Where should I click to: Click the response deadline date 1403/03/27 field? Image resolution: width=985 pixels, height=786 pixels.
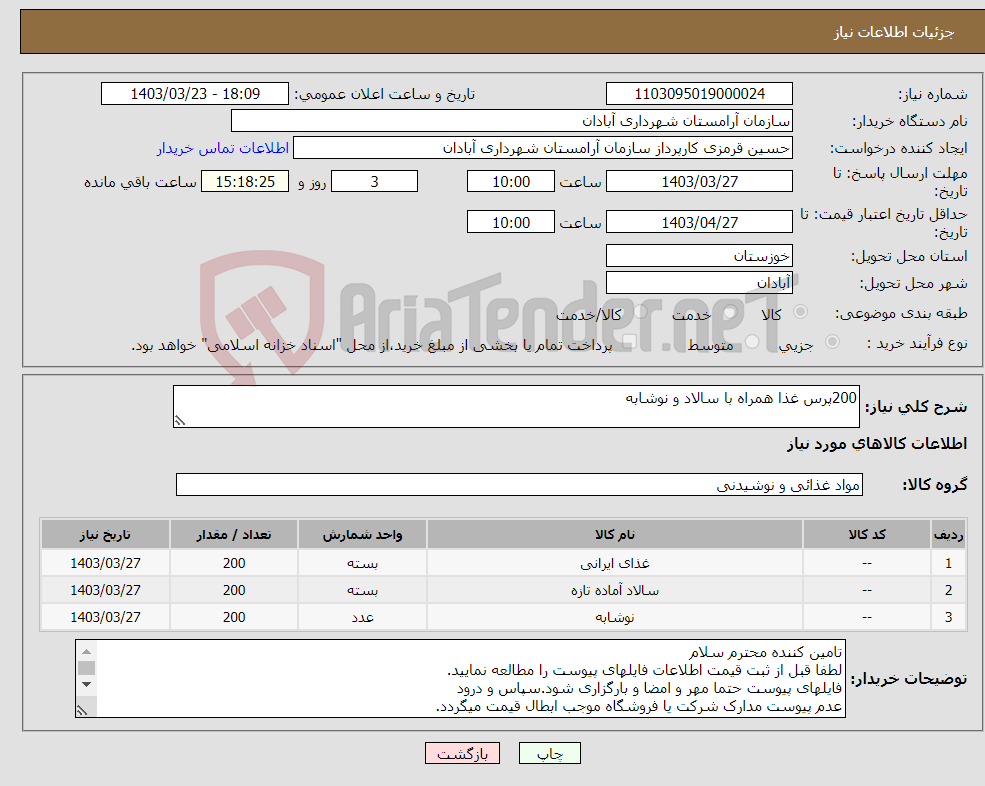(x=699, y=182)
